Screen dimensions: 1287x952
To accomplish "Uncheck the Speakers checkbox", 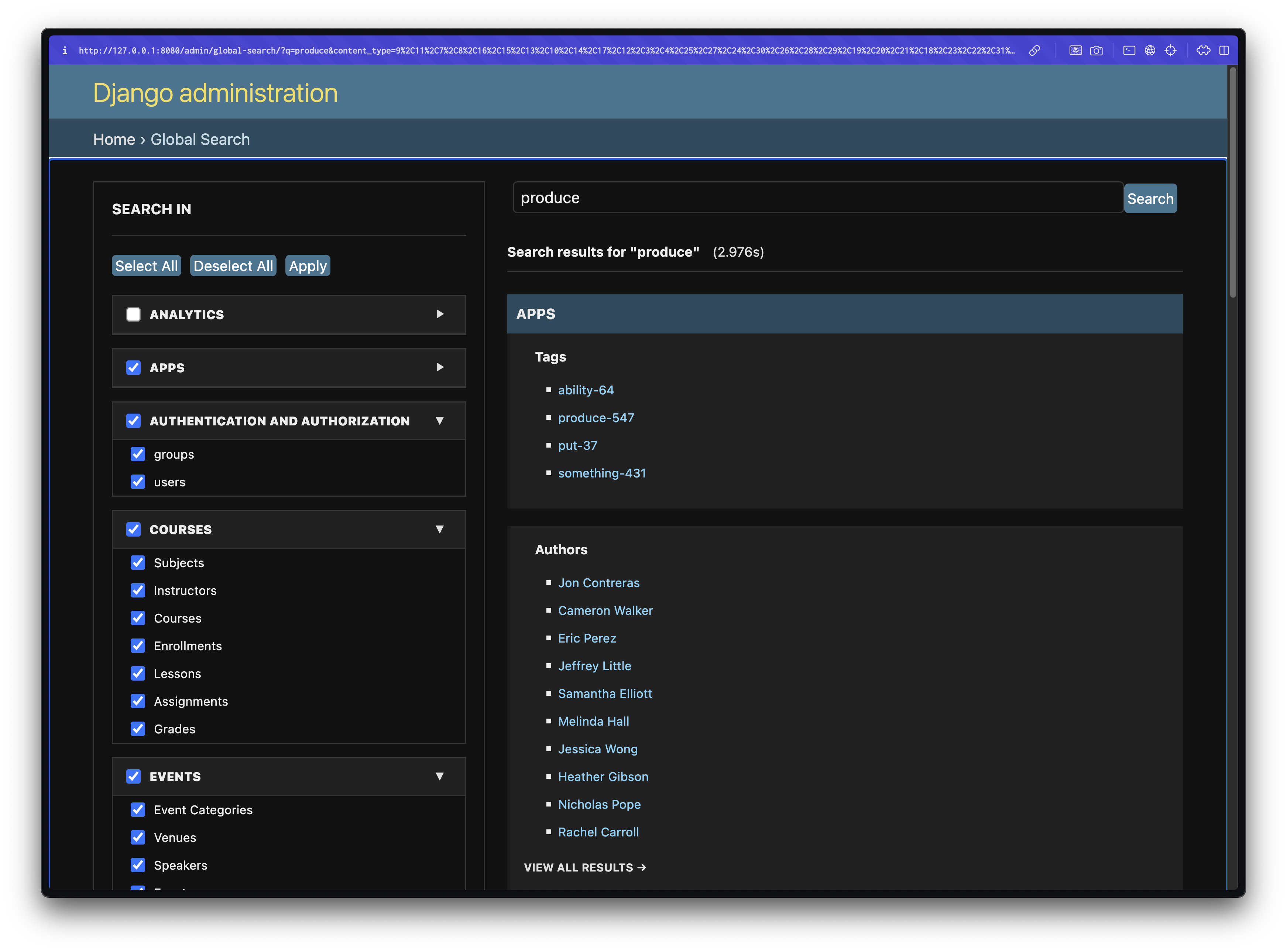I will tap(138, 865).
